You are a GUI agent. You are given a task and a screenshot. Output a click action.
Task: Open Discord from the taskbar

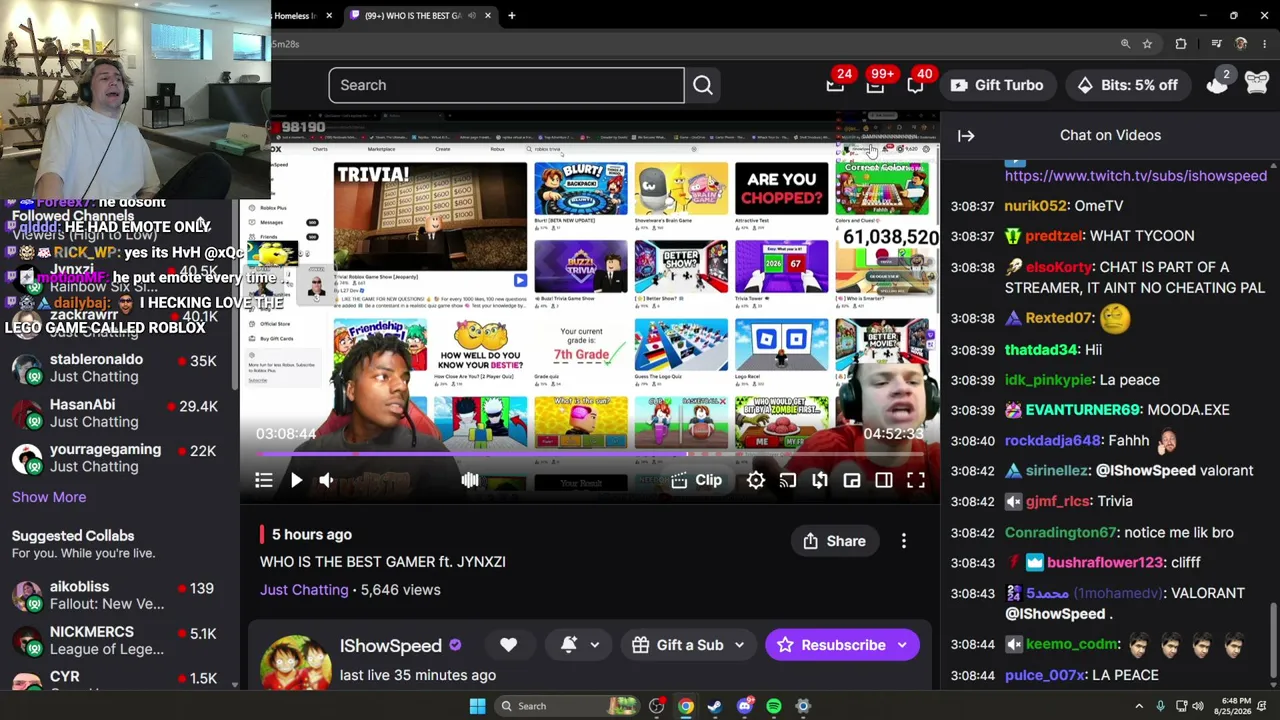tap(744, 706)
